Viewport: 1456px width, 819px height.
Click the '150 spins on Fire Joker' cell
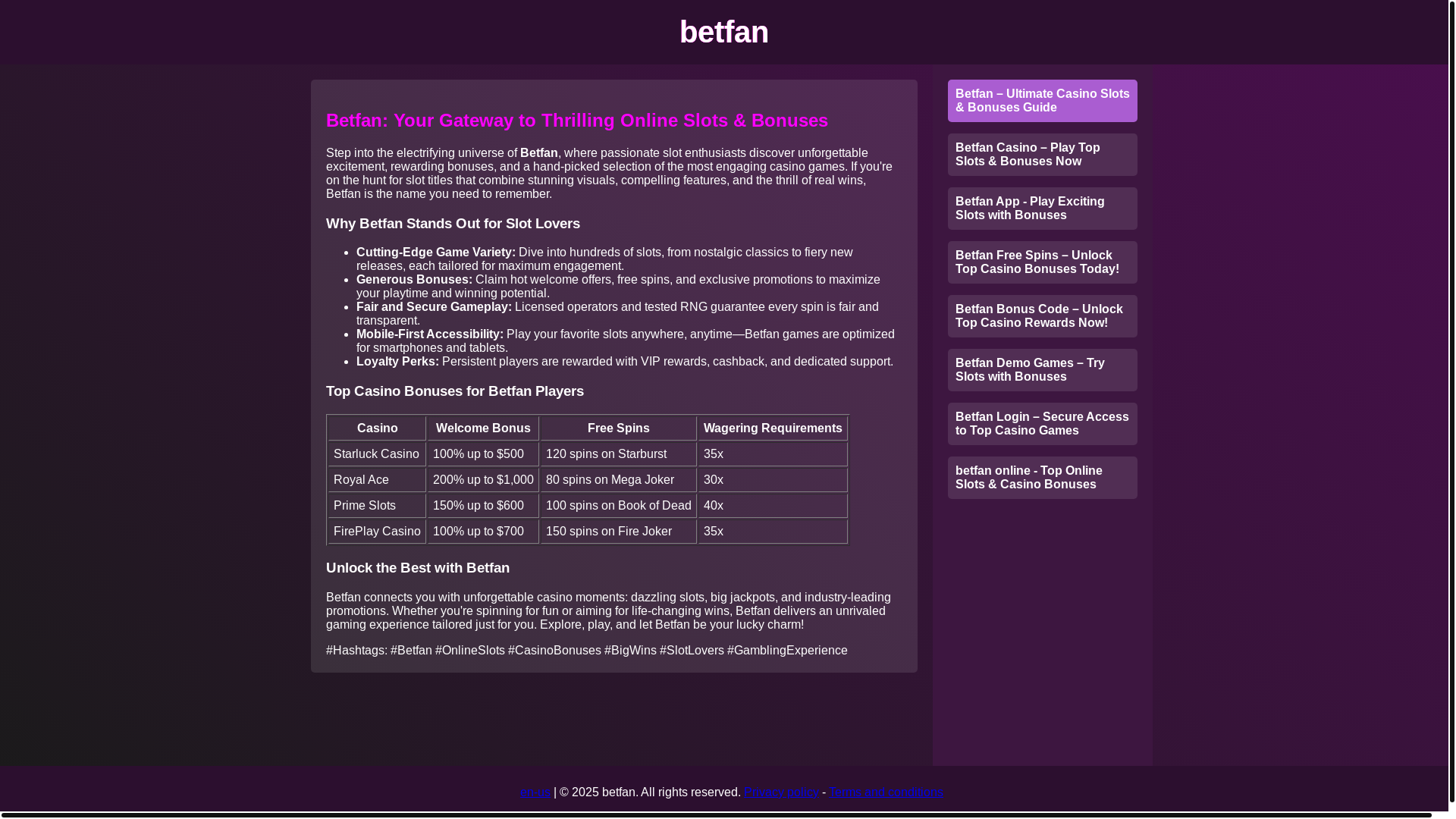tap(618, 532)
